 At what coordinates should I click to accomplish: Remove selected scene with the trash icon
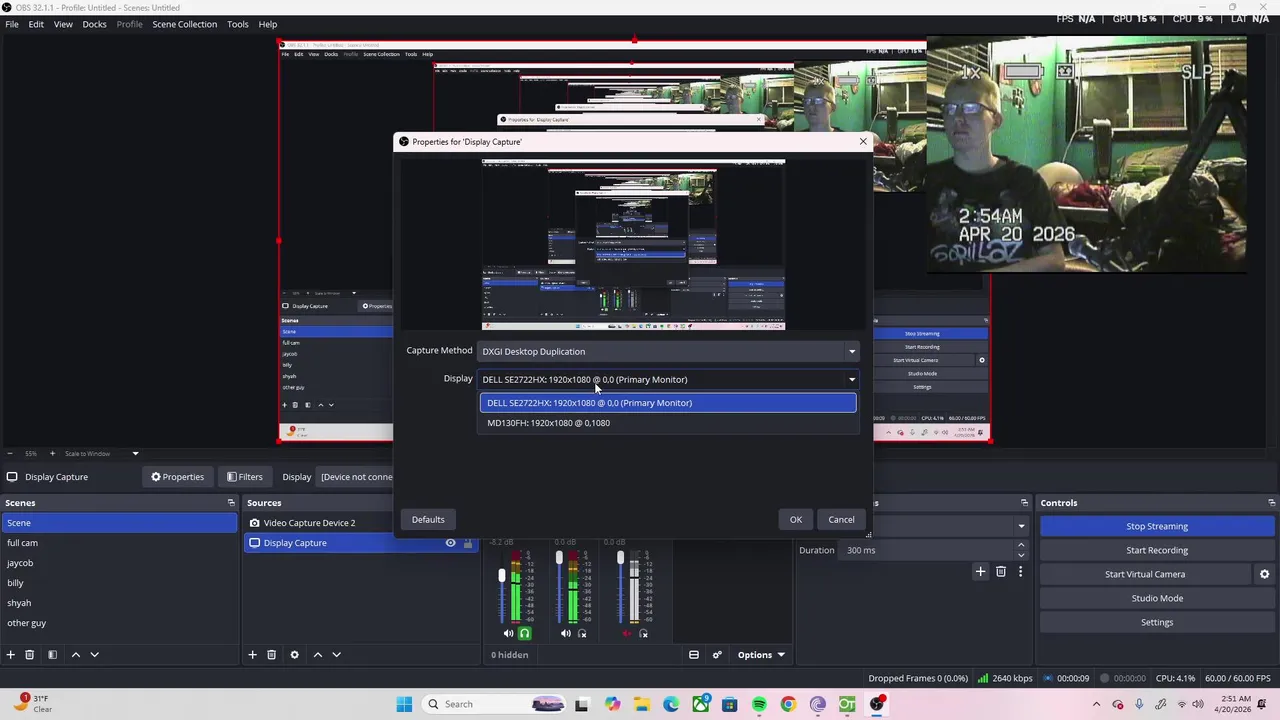tap(30, 655)
